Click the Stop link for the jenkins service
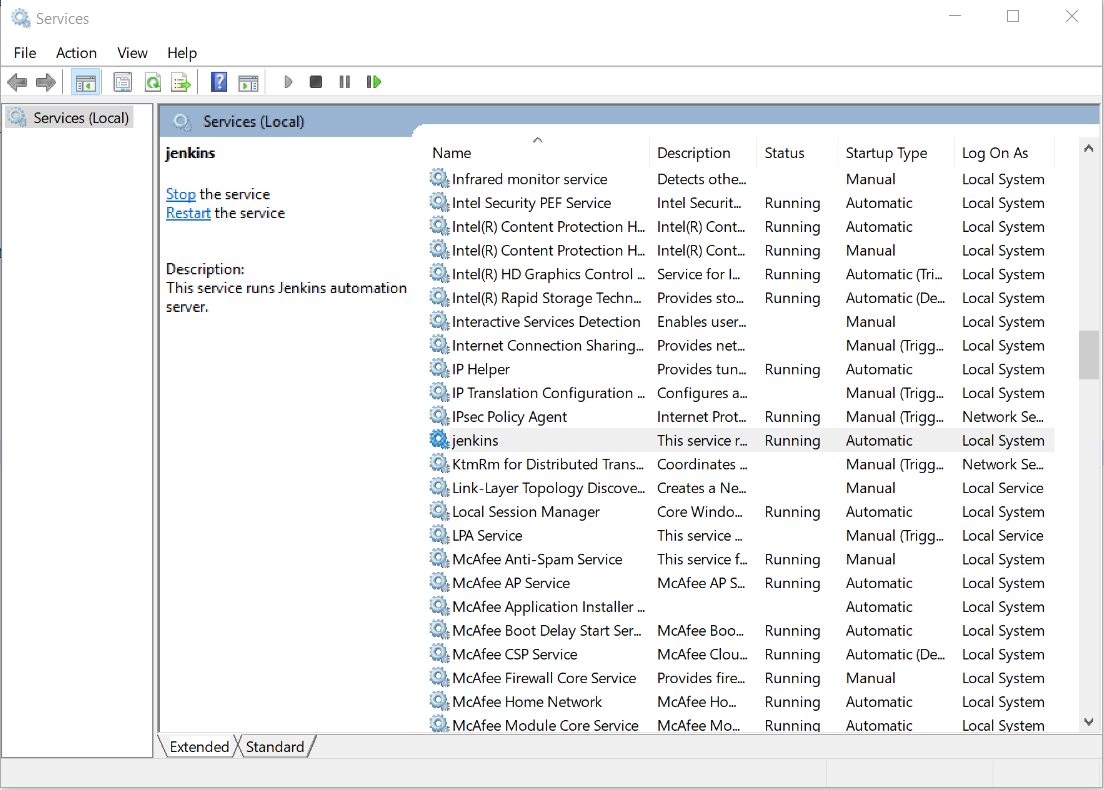Screen dimensions: 1104x790 181,194
